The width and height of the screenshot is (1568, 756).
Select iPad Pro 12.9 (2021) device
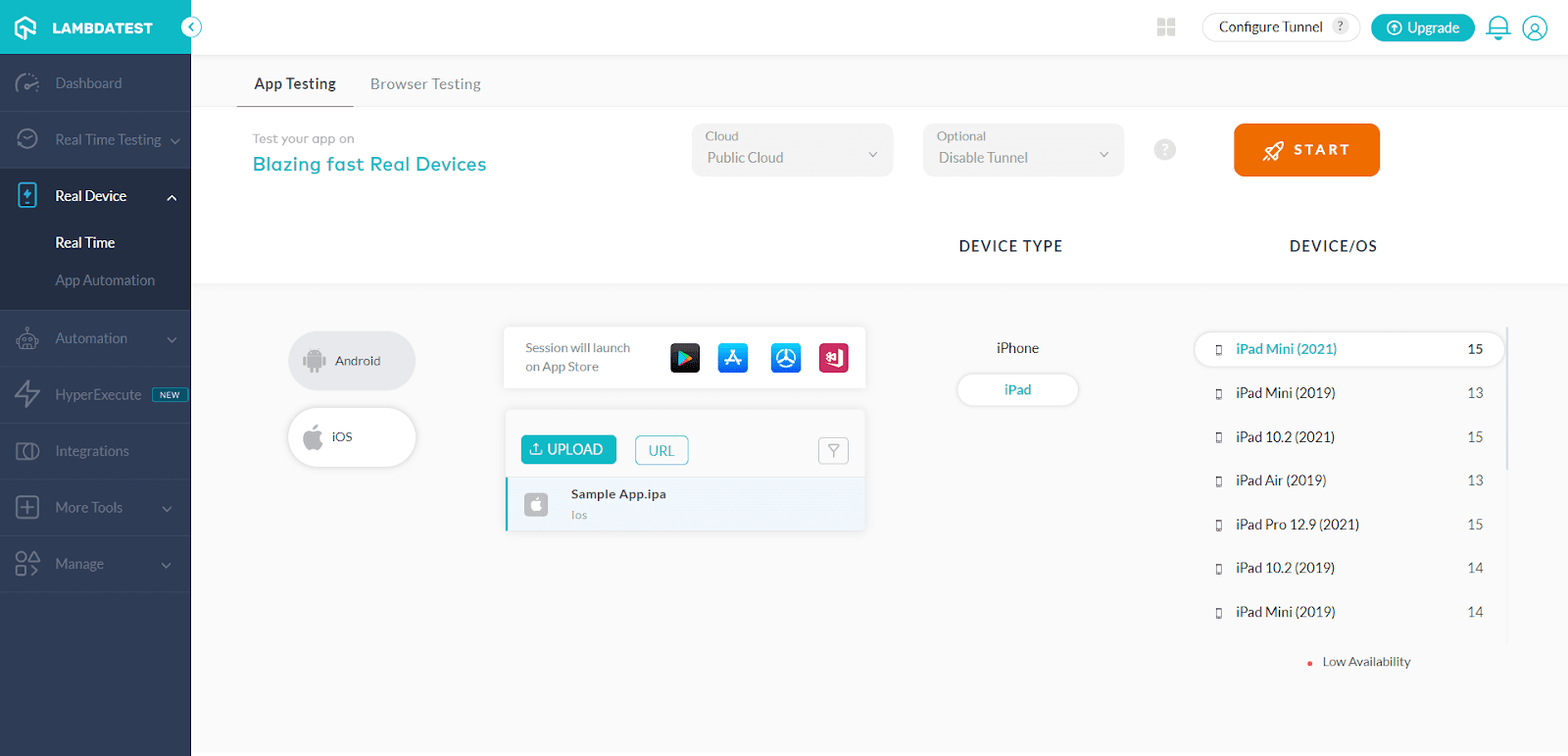[x=1348, y=525]
